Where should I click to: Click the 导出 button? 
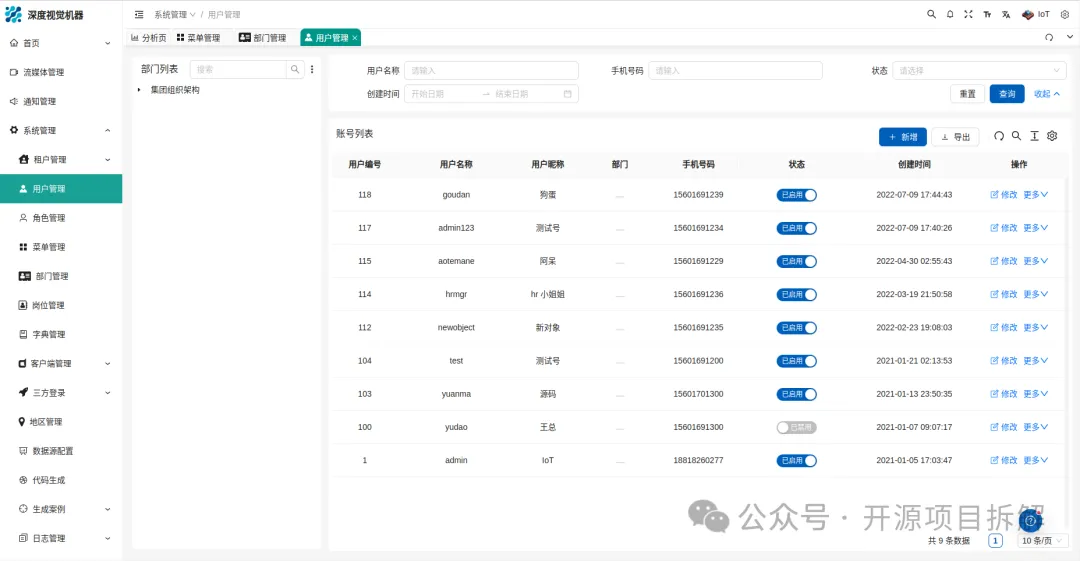coord(955,136)
